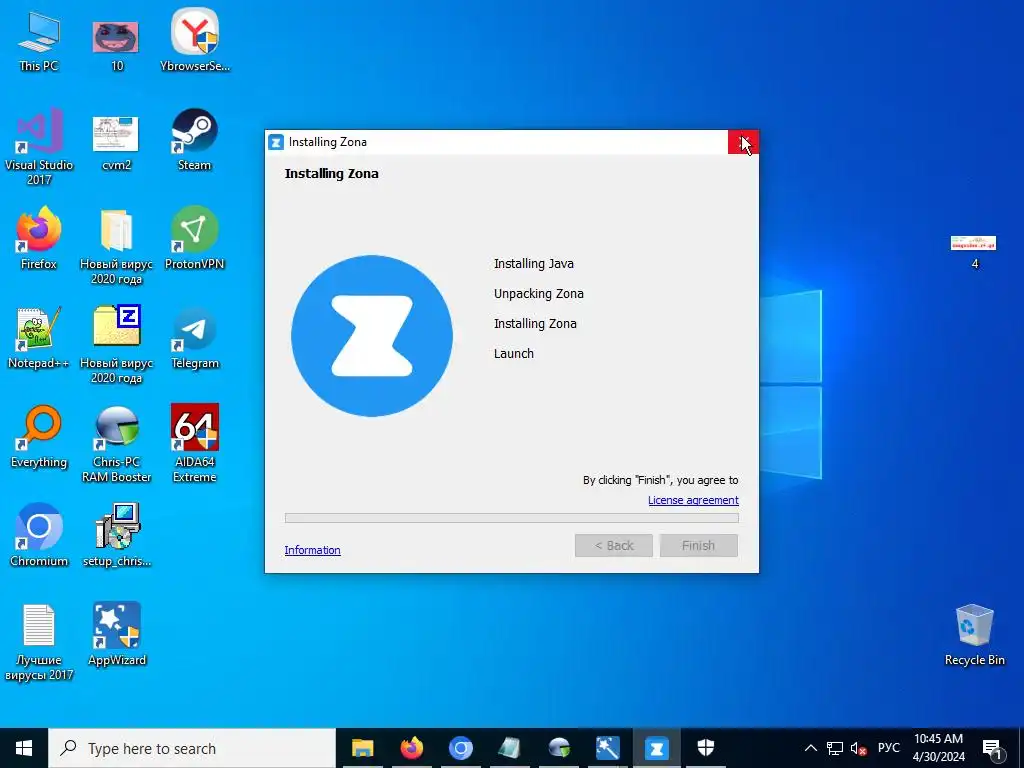The image size is (1024, 768).
Task: Select the cvm2 desktop file
Action: 116,141
